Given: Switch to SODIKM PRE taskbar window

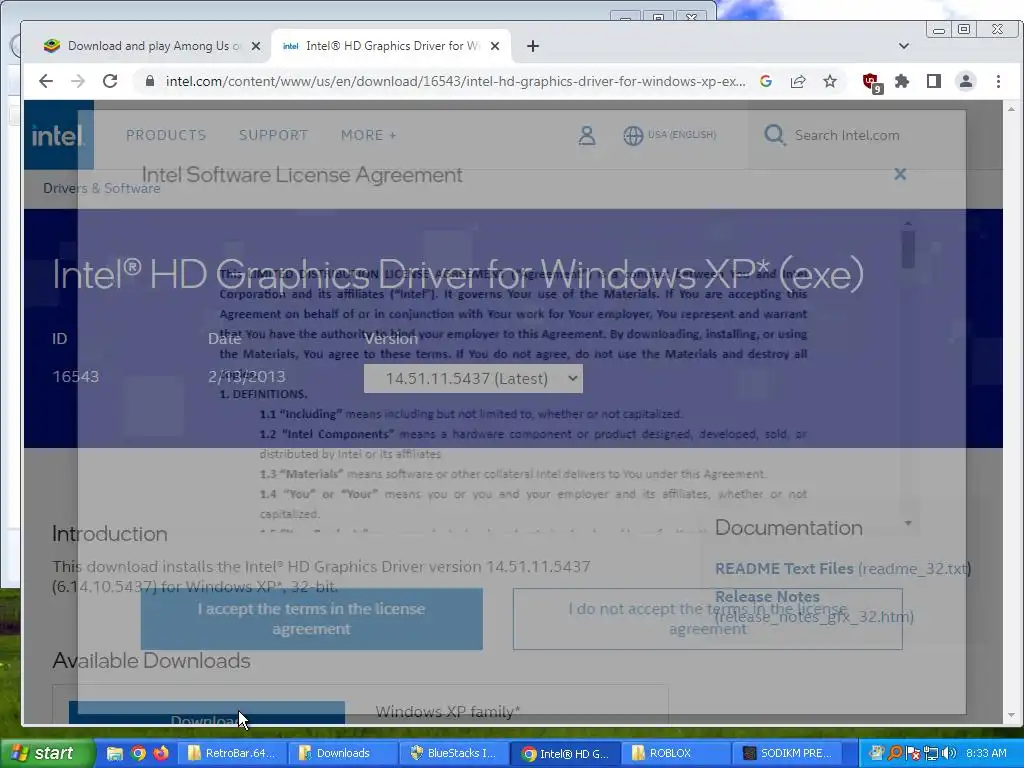Looking at the screenshot, I should 787,753.
